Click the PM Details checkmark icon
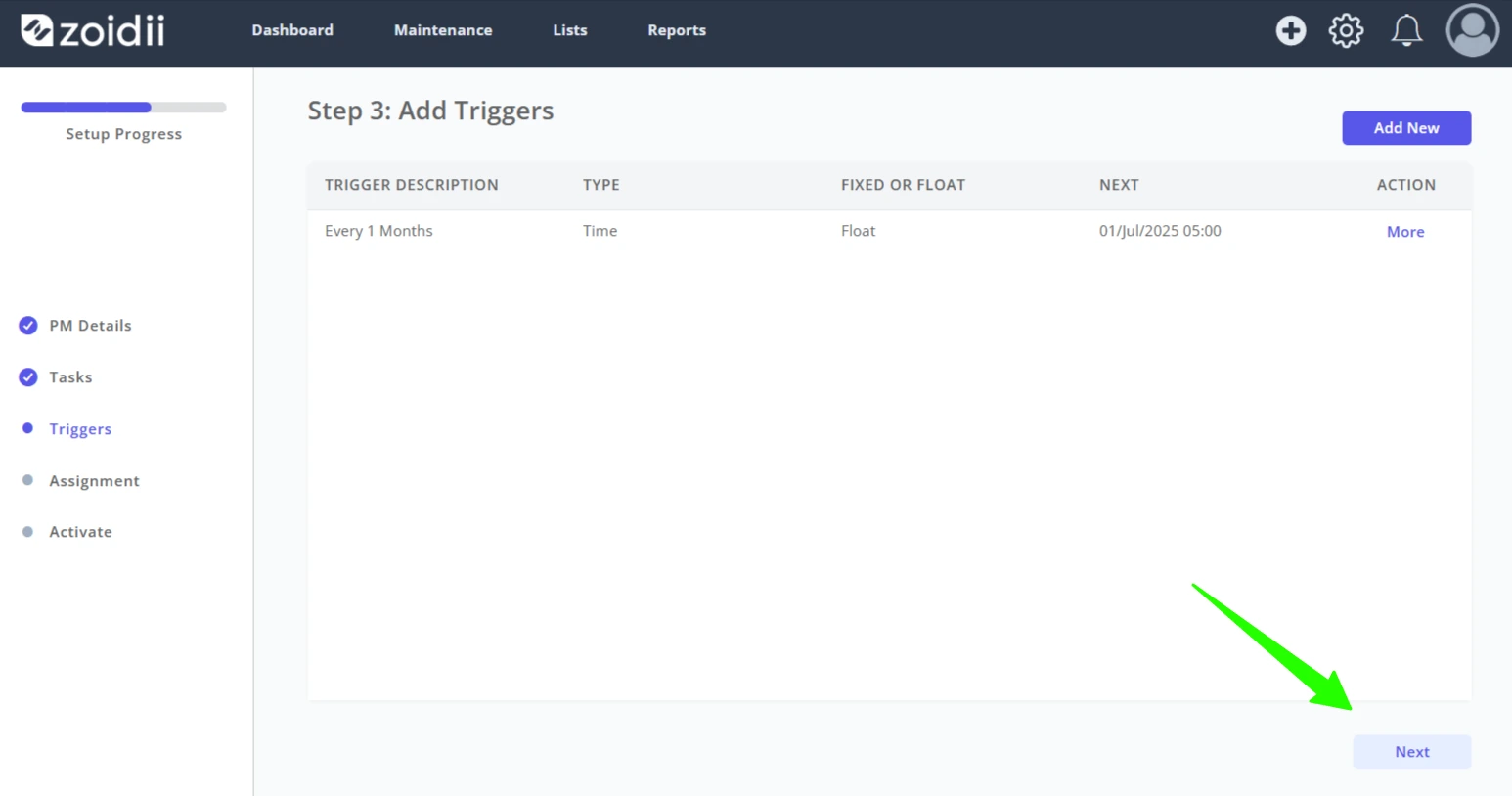Screen dimensions: 1512x796 coord(28,326)
